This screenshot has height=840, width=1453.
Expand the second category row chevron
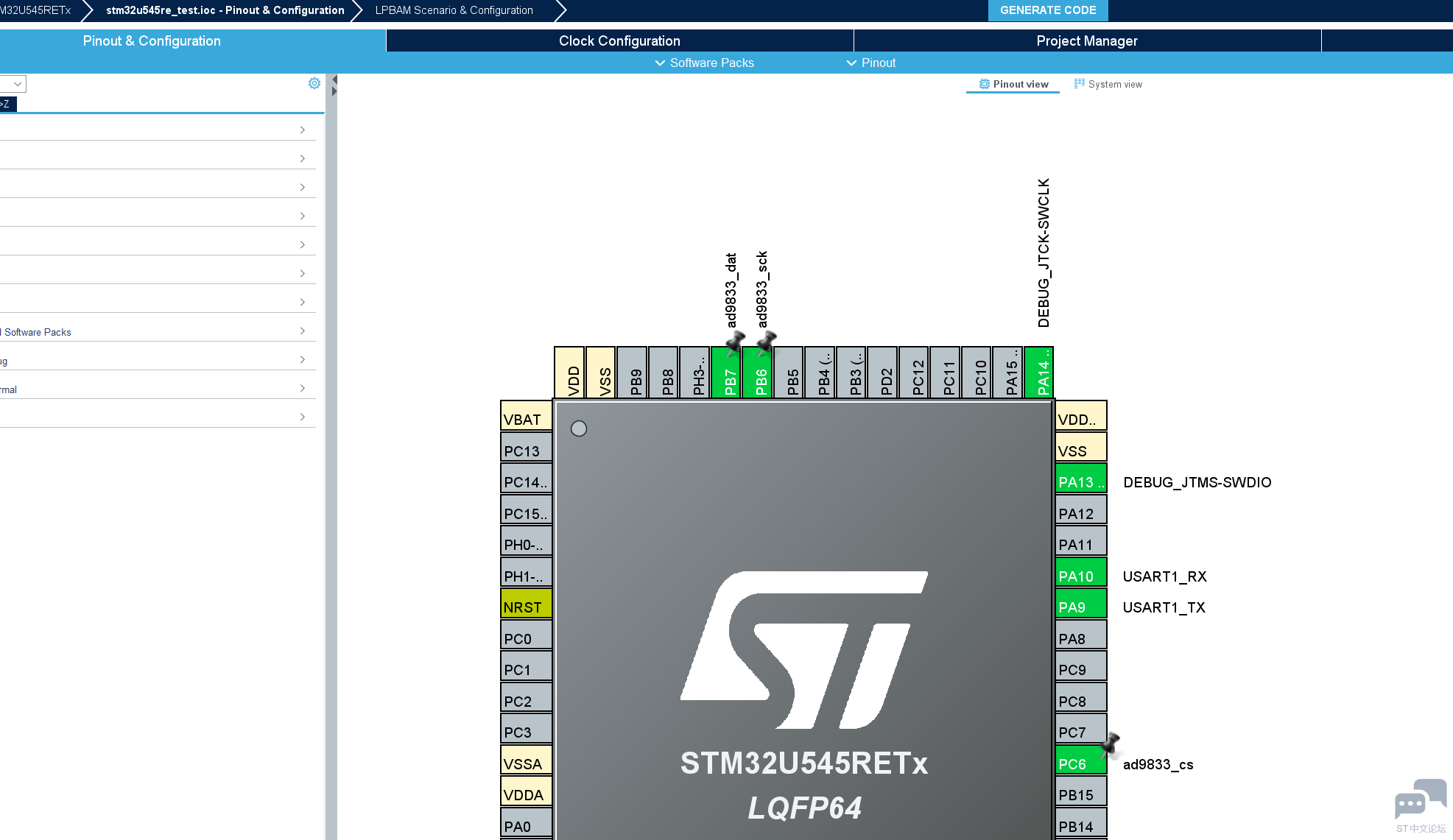(302, 158)
